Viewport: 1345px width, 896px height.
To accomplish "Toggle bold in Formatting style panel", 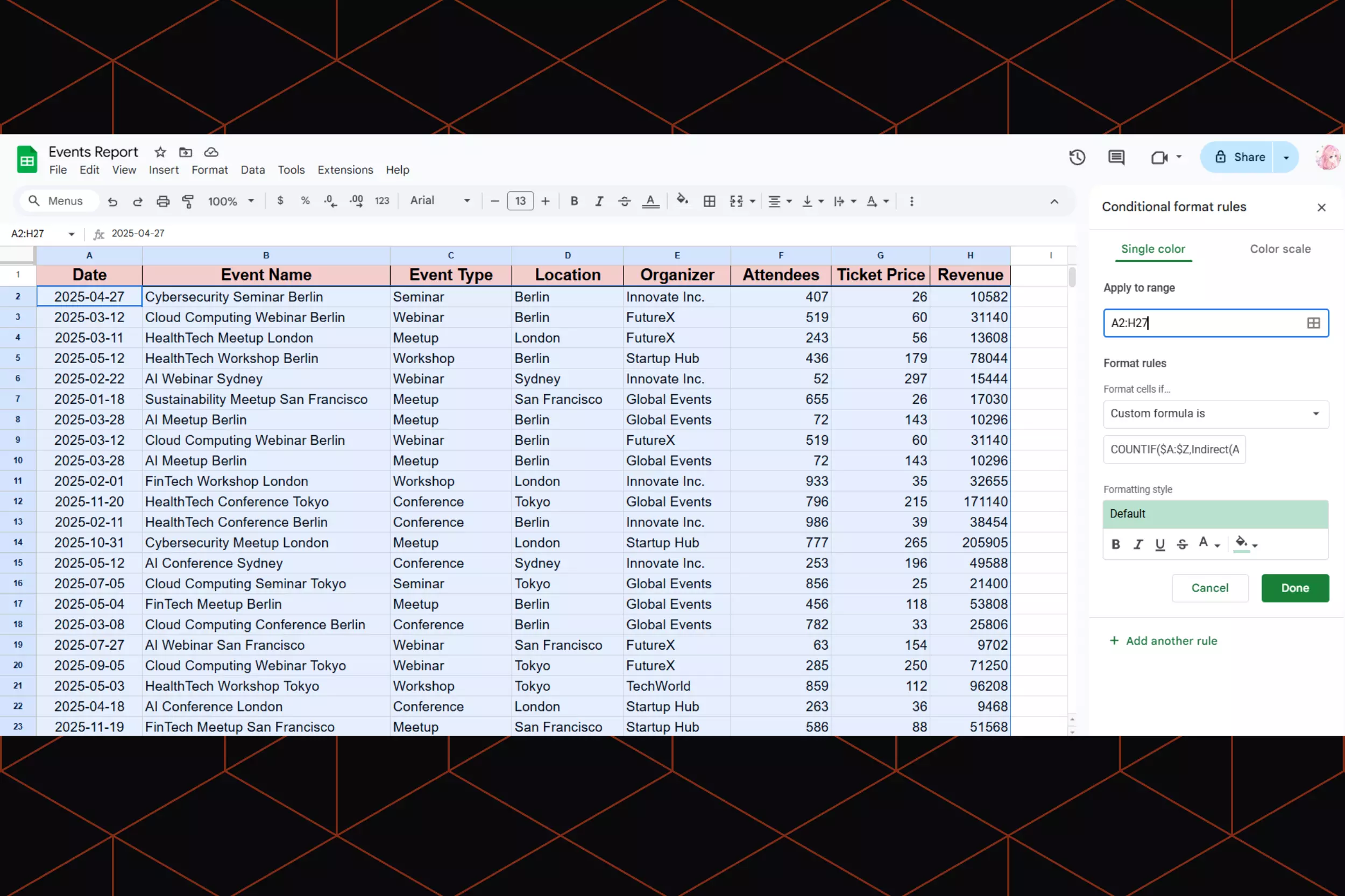I will coord(1115,545).
